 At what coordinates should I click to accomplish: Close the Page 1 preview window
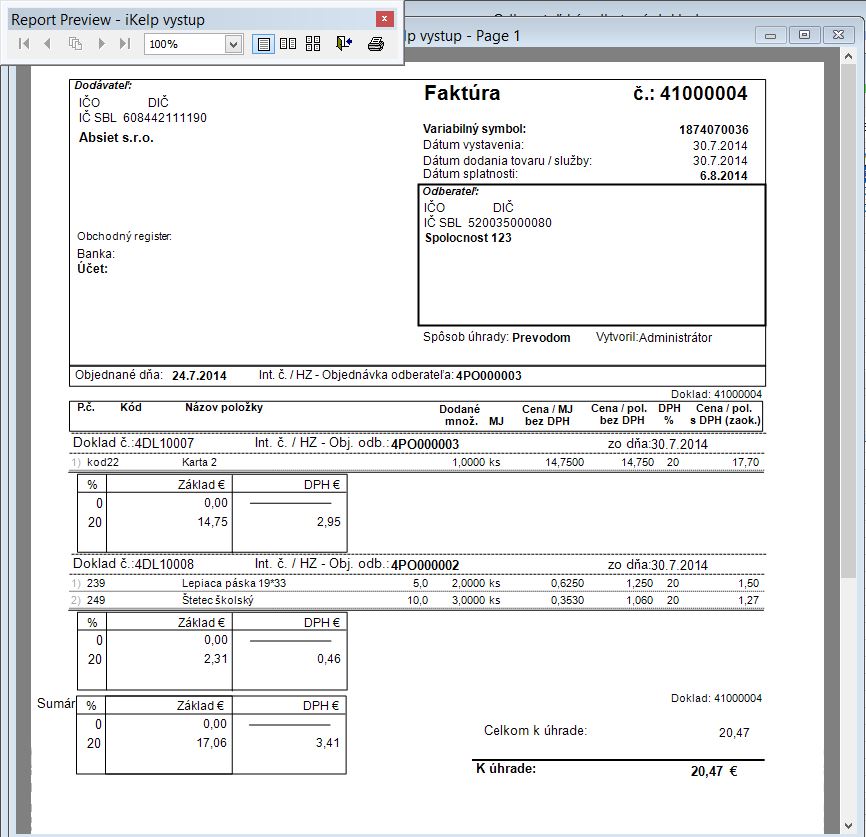[838, 35]
